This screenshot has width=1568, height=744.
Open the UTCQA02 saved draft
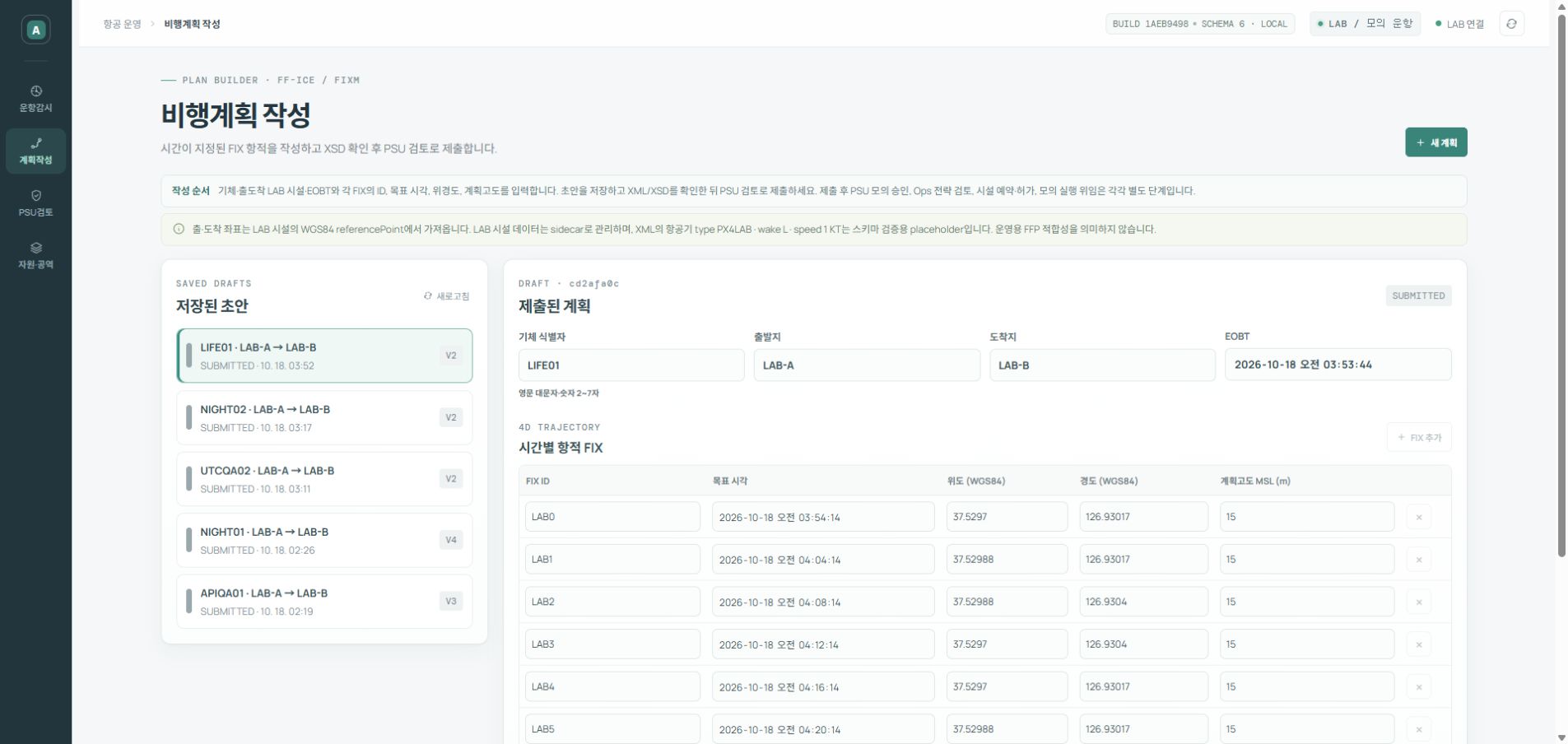tap(324, 479)
